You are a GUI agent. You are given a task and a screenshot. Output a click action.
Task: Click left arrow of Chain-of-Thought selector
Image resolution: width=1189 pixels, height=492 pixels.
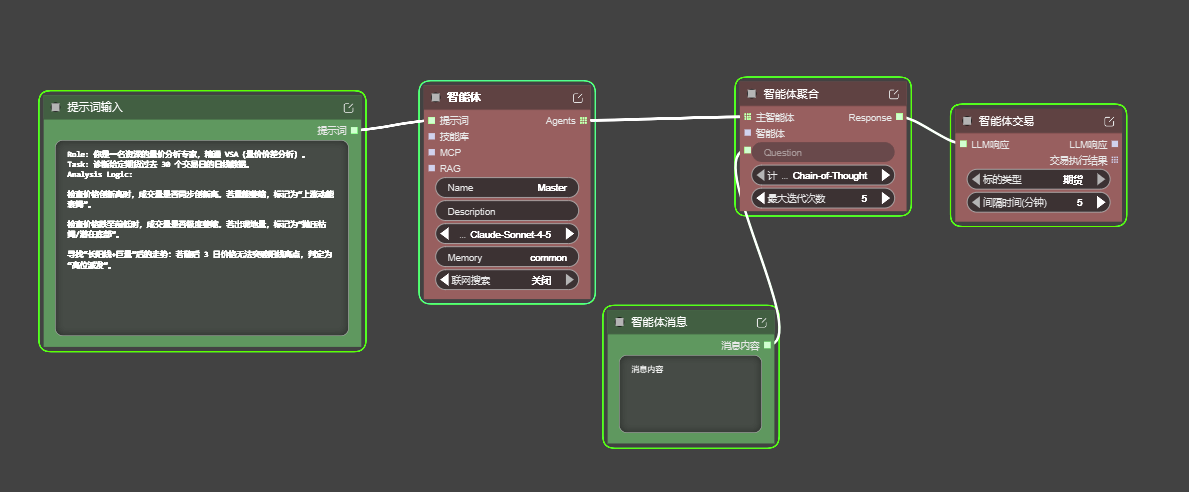point(760,176)
